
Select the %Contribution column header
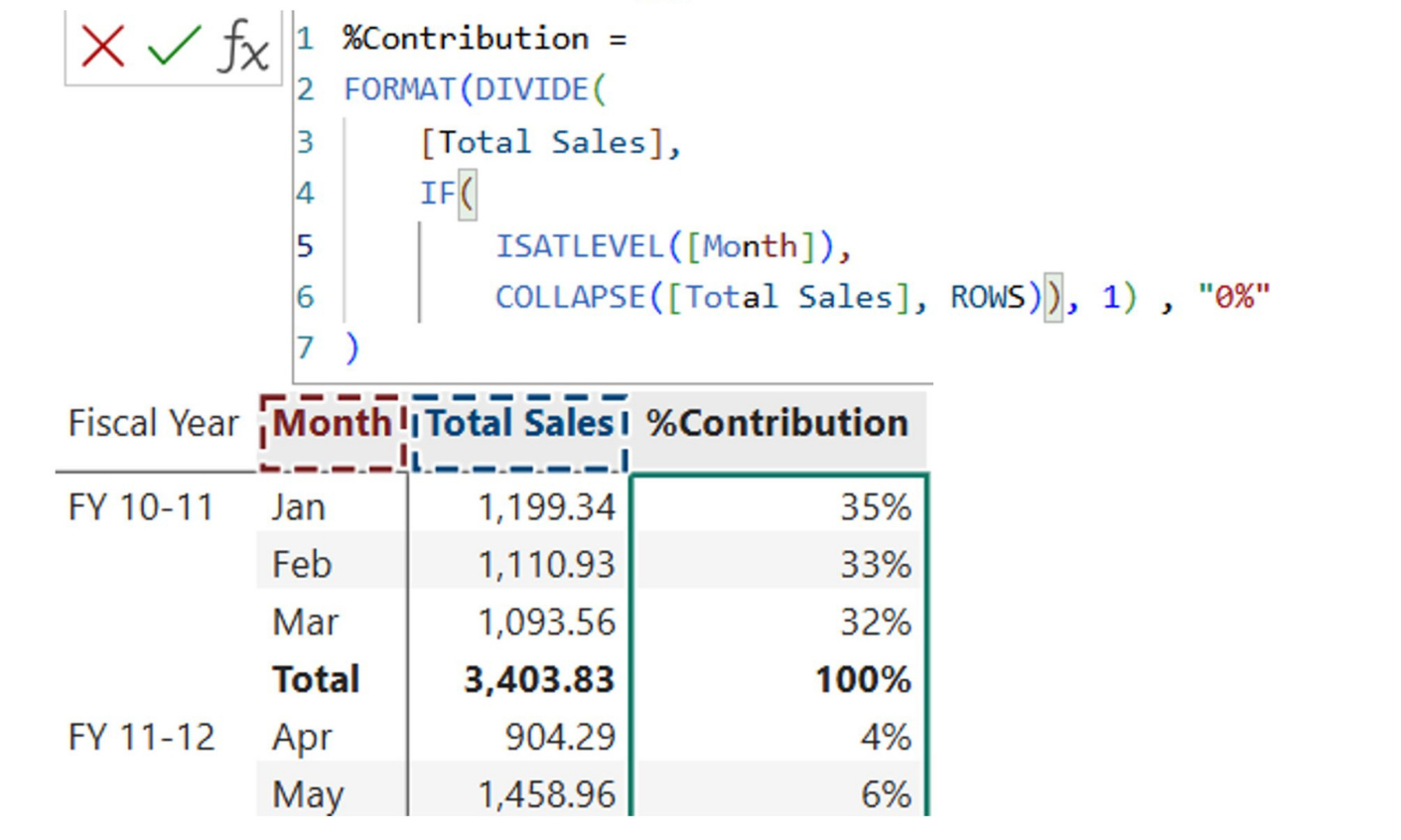click(777, 424)
